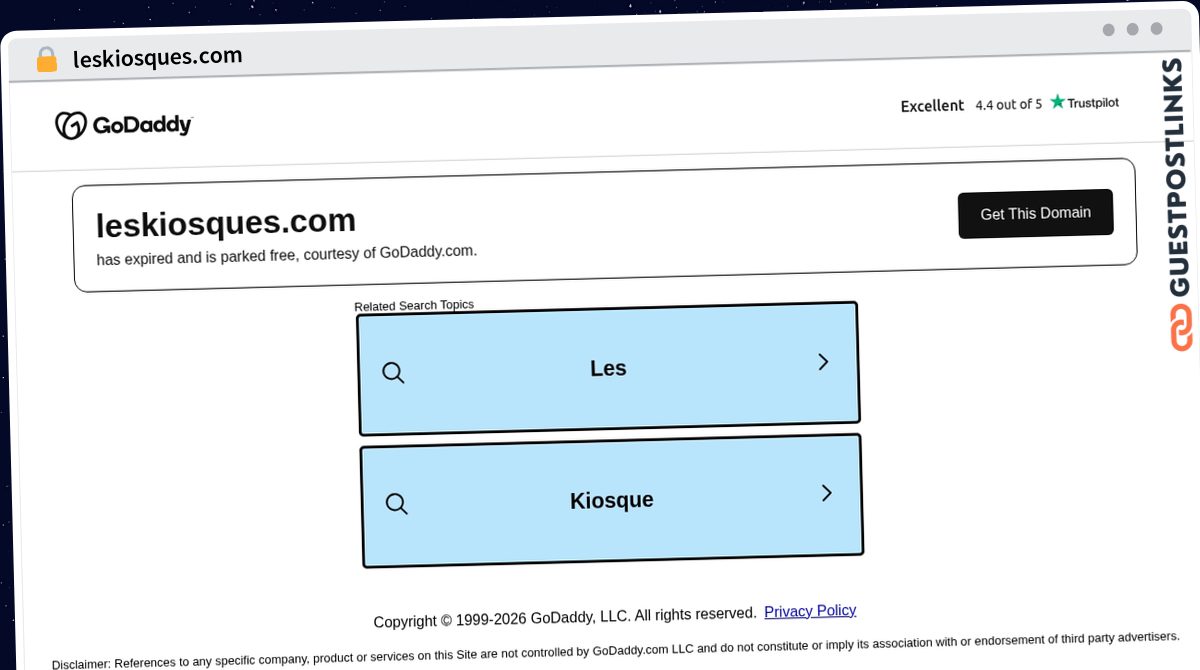Image resolution: width=1200 pixels, height=670 pixels.
Task: Click the GoDaddy copyright notice text
Action: pyautogui.click(x=565, y=618)
